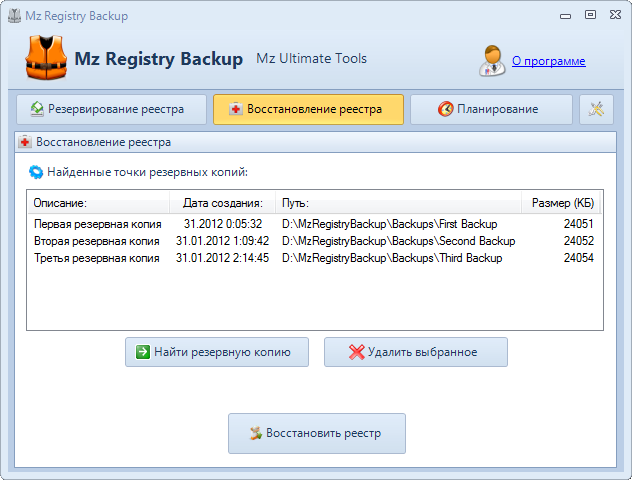Click the Восстановить реестр button
Viewport: 632px width, 480px height.
(x=317, y=433)
